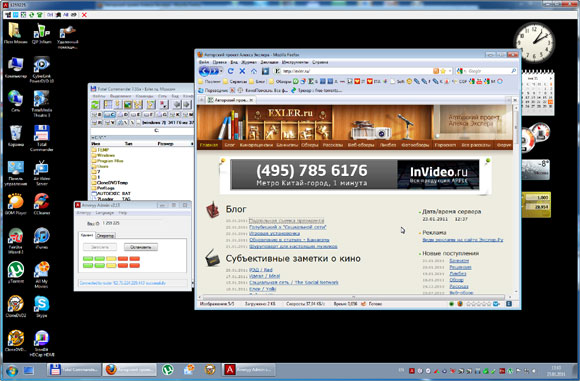This screenshot has width=580, height=381.
Task: Open the back/forward history dropdown arrow
Action: (221, 71)
